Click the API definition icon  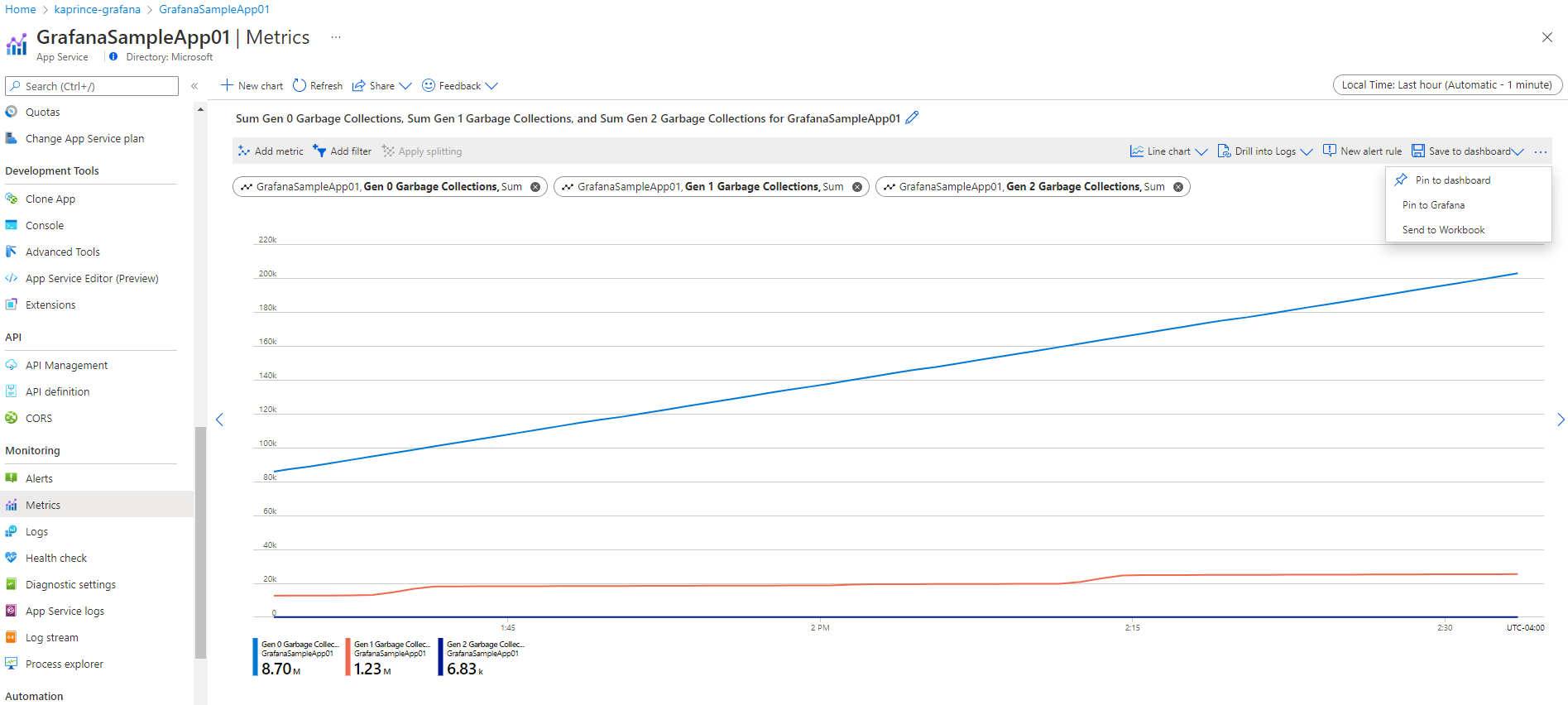click(12, 391)
